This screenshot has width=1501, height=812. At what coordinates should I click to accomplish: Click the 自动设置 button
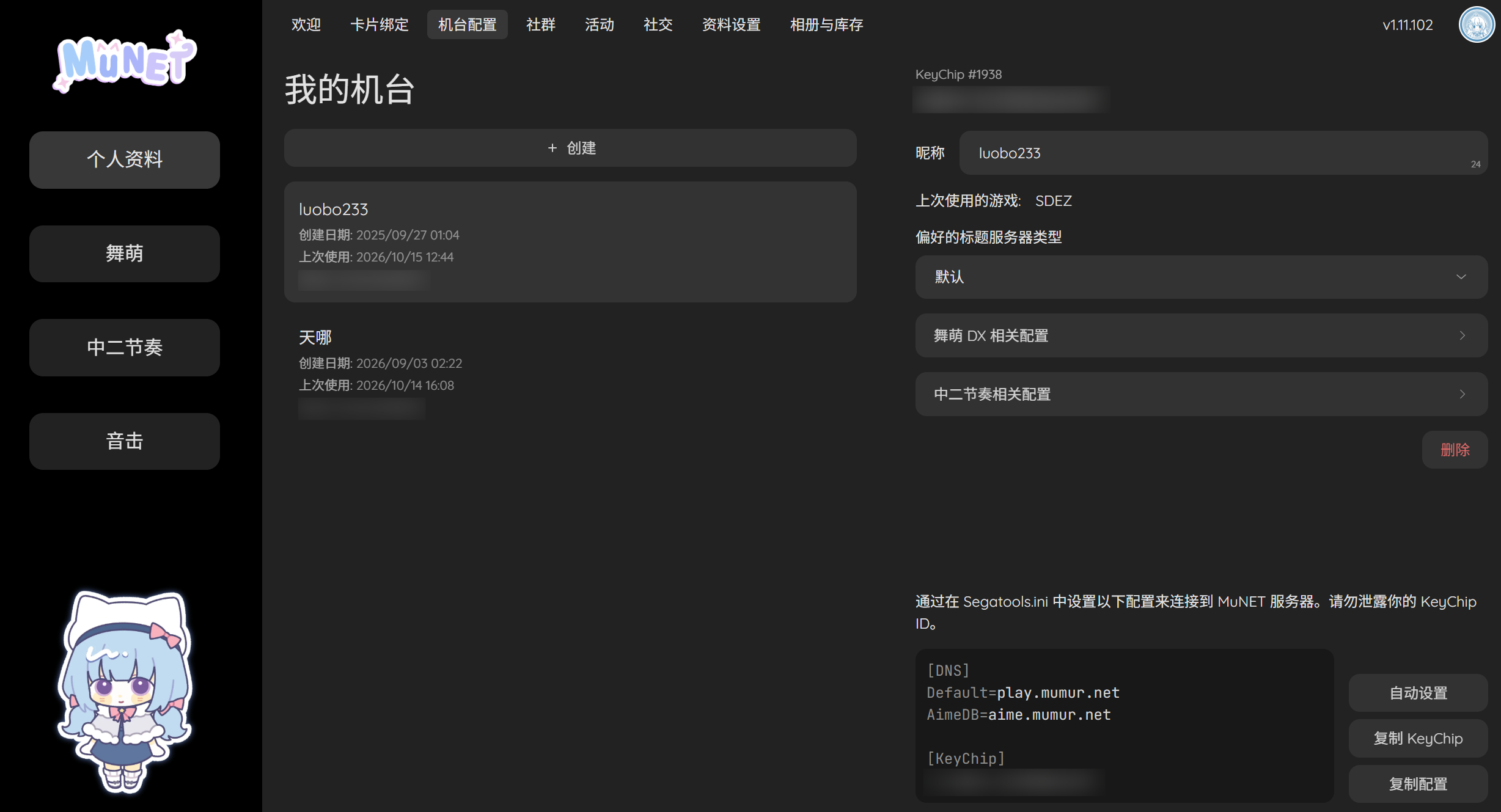[x=1418, y=693]
